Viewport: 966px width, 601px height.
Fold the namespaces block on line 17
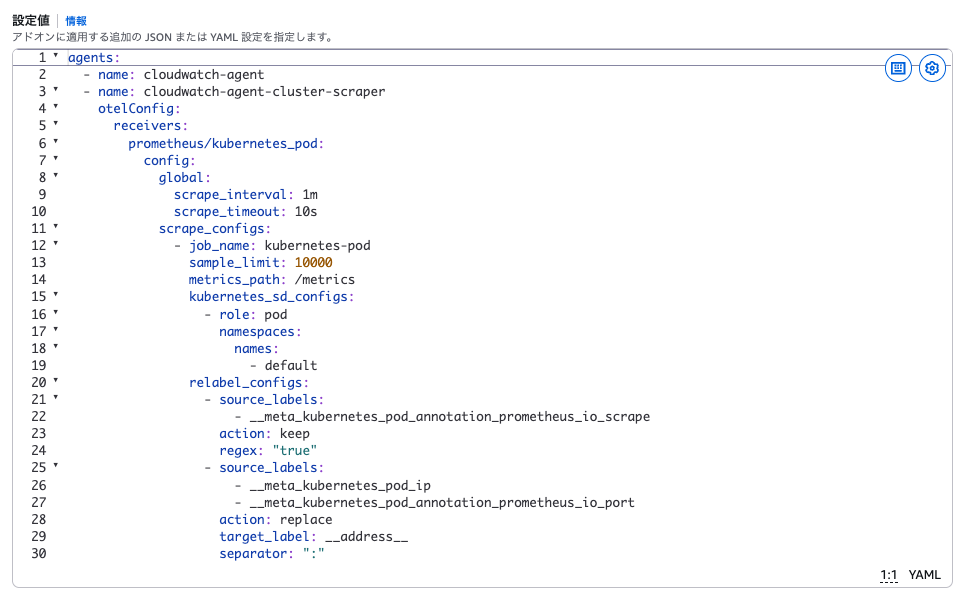click(x=56, y=330)
